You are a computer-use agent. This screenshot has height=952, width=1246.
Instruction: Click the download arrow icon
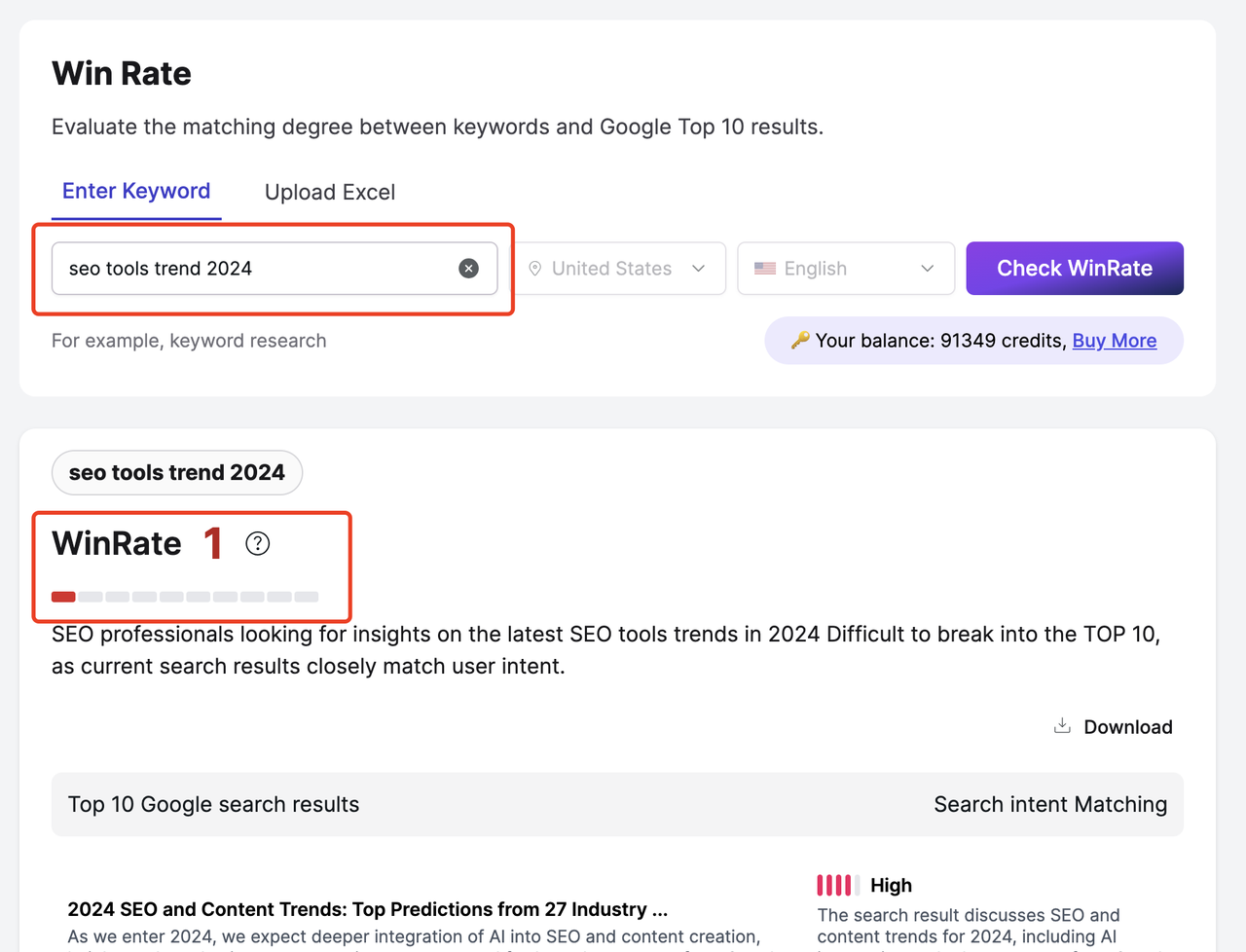[1062, 726]
